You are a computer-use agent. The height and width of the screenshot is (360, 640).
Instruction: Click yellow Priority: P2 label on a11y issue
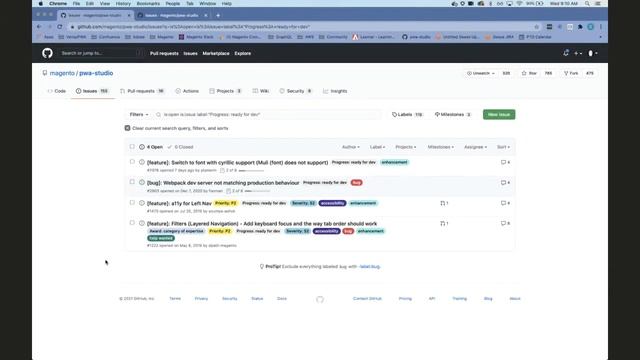(225, 203)
